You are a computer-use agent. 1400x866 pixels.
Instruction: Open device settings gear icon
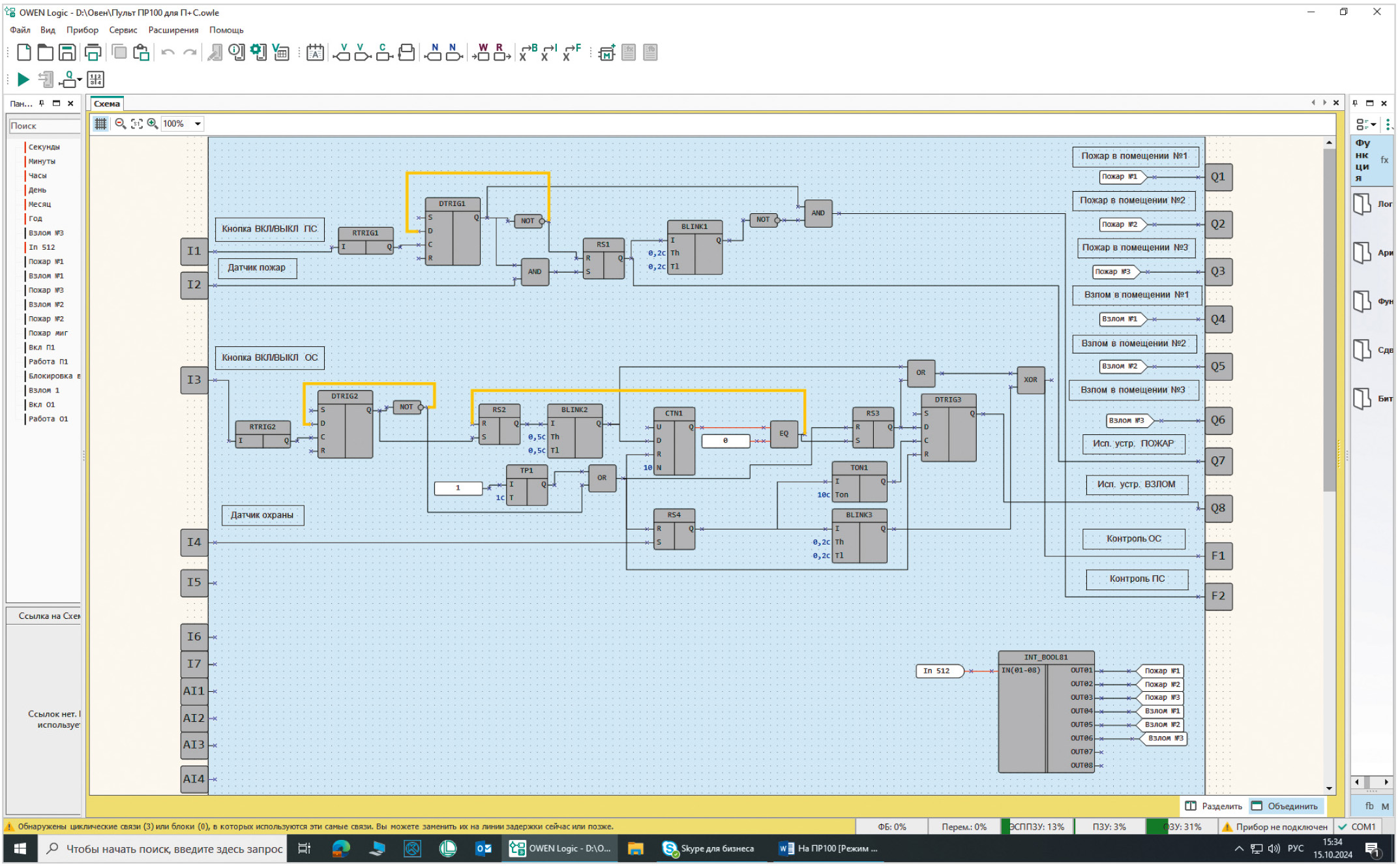258,53
